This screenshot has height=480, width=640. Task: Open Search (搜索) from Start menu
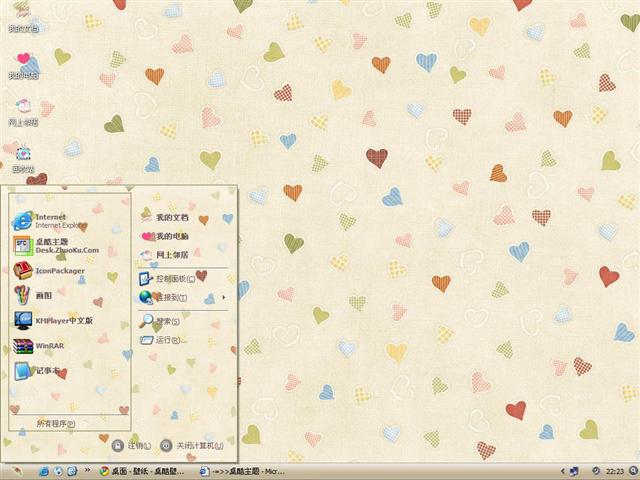pos(159,321)
